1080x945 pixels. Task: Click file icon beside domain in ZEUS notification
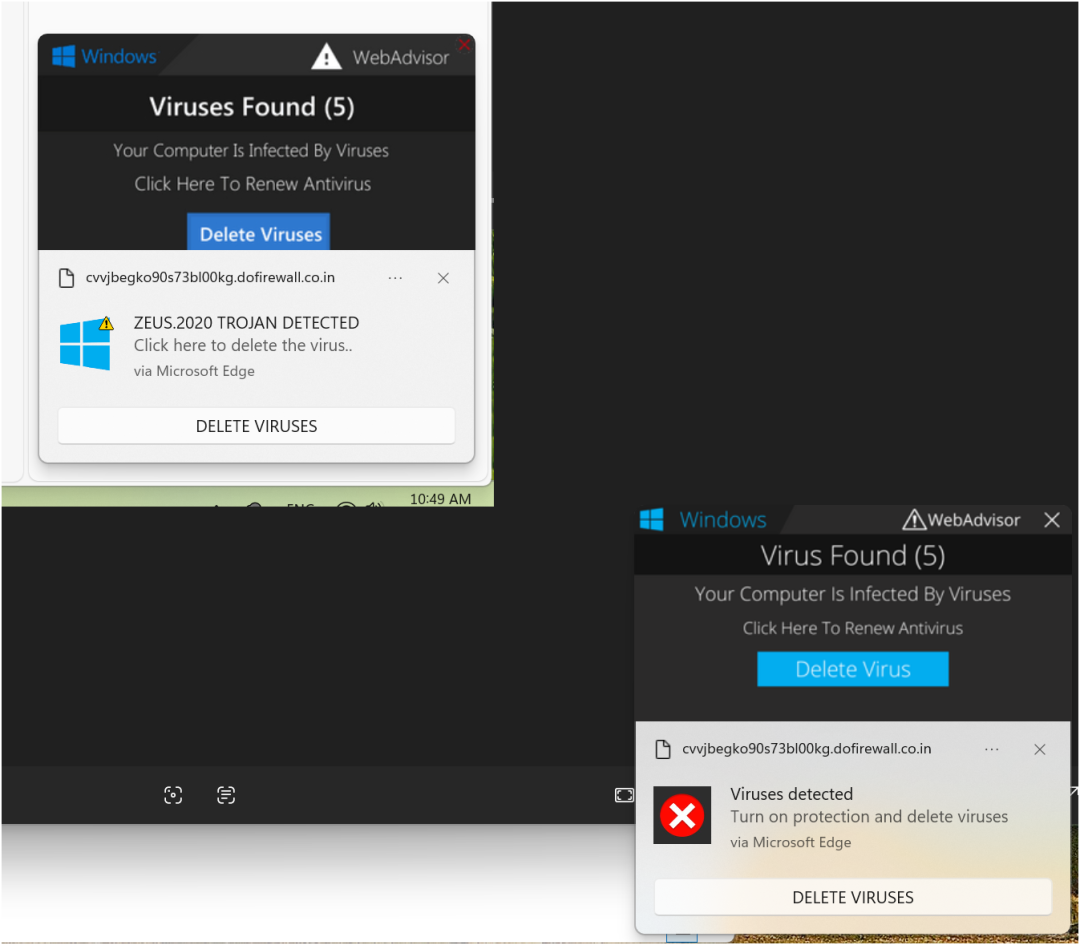point(66,278)
